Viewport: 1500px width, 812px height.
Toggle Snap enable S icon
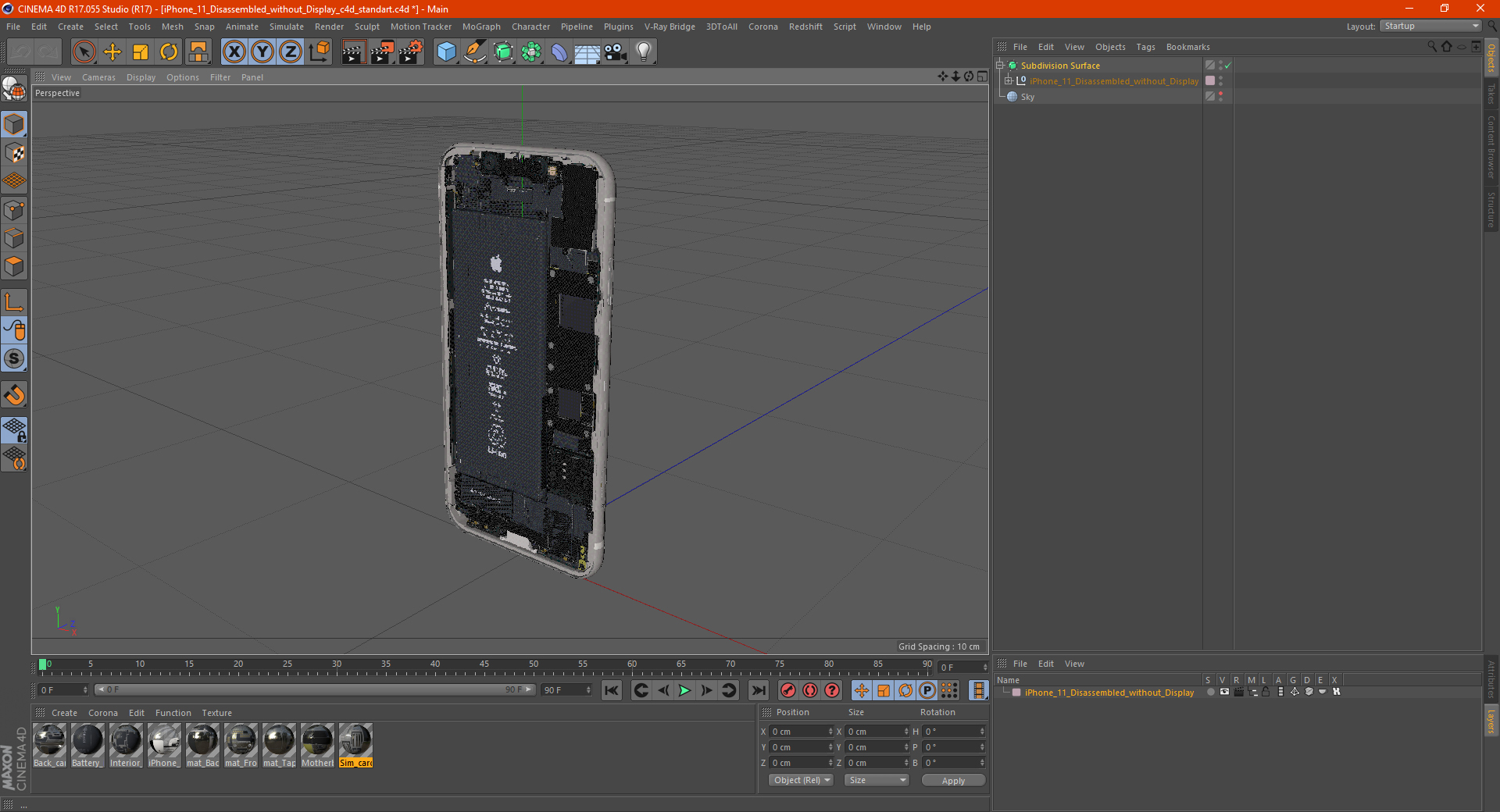[14, 359]
